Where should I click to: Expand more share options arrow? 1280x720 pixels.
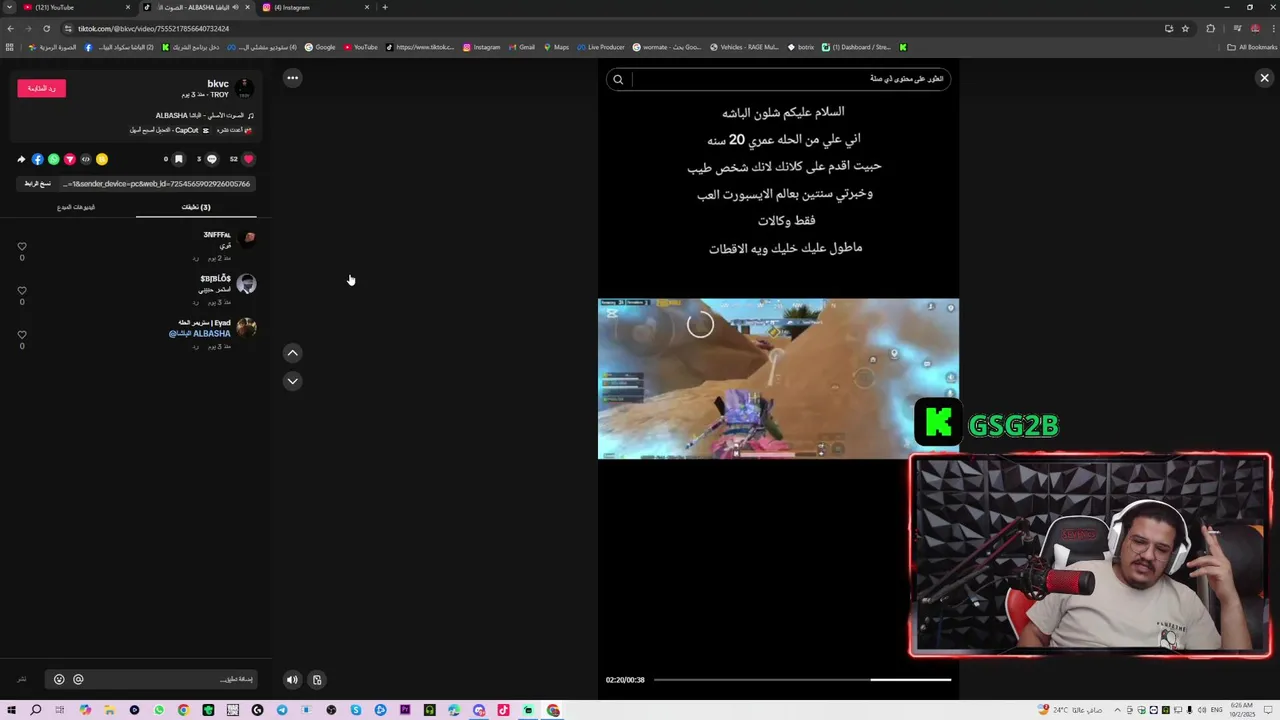[21, 159]
